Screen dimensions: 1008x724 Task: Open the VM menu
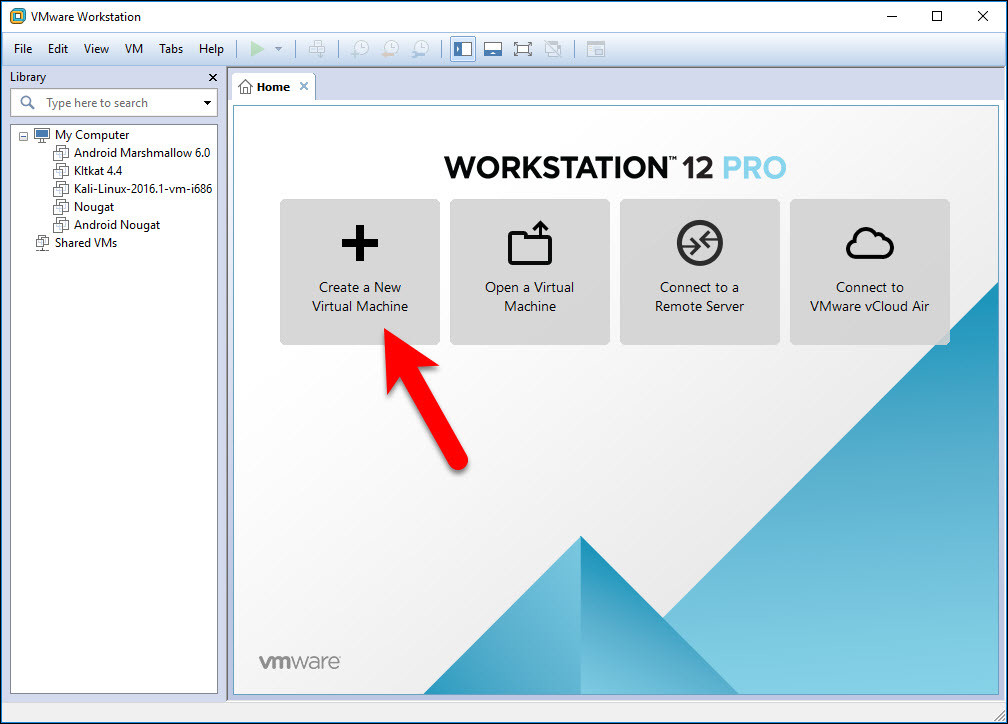pos(134,49)
